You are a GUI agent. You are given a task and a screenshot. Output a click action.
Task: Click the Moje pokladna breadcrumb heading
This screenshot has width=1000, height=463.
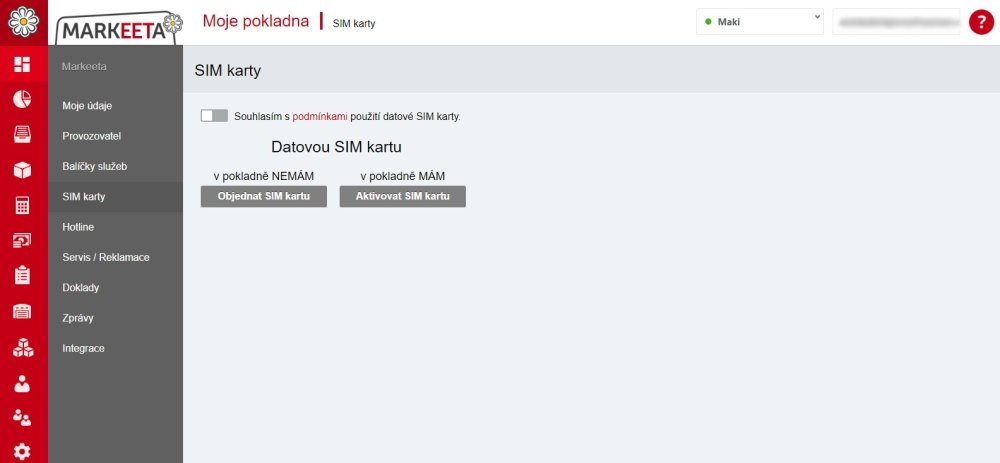tap(256, 21)
